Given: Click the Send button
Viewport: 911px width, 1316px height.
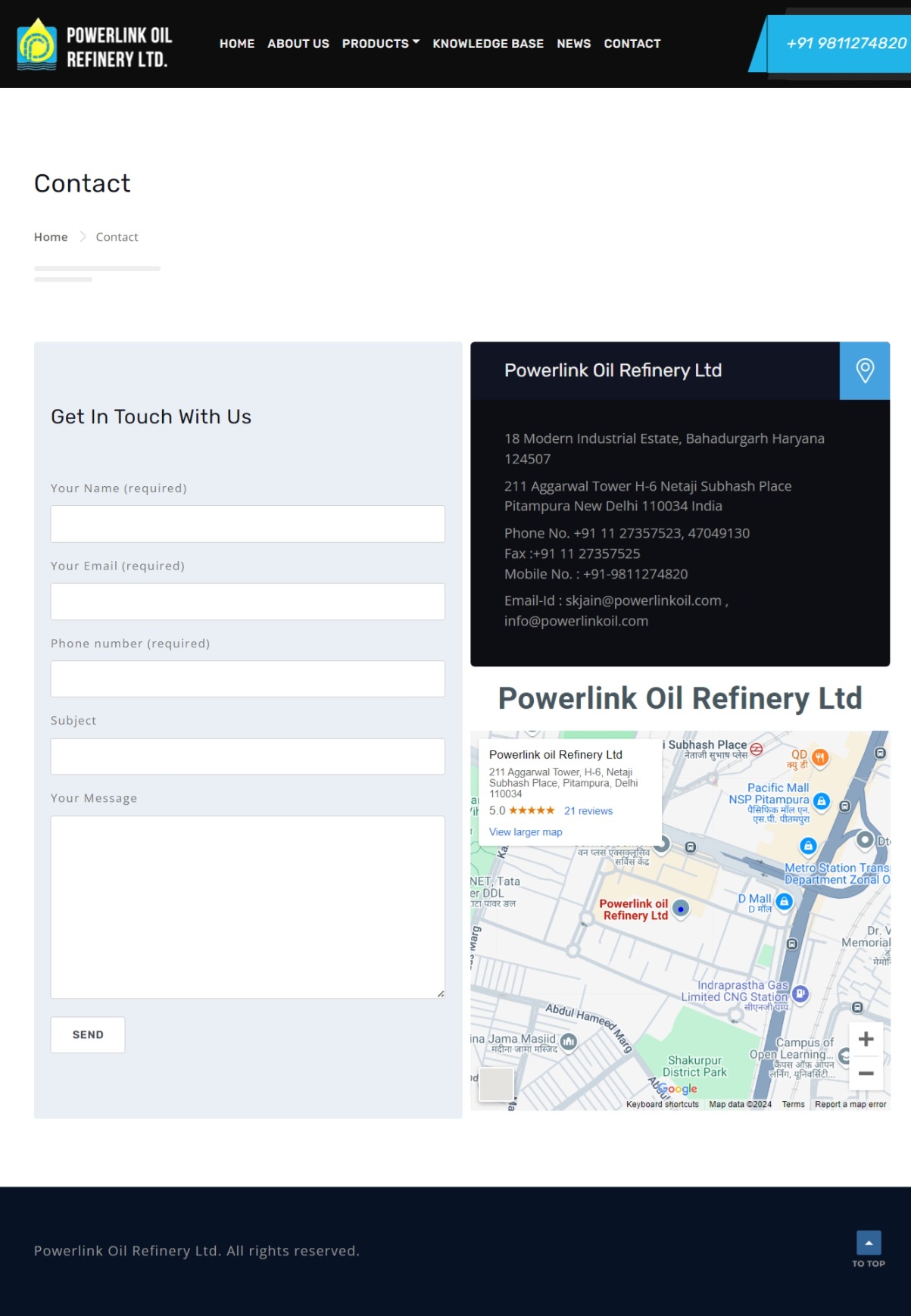Looking at the screenshot, I should coord(88,1034).
